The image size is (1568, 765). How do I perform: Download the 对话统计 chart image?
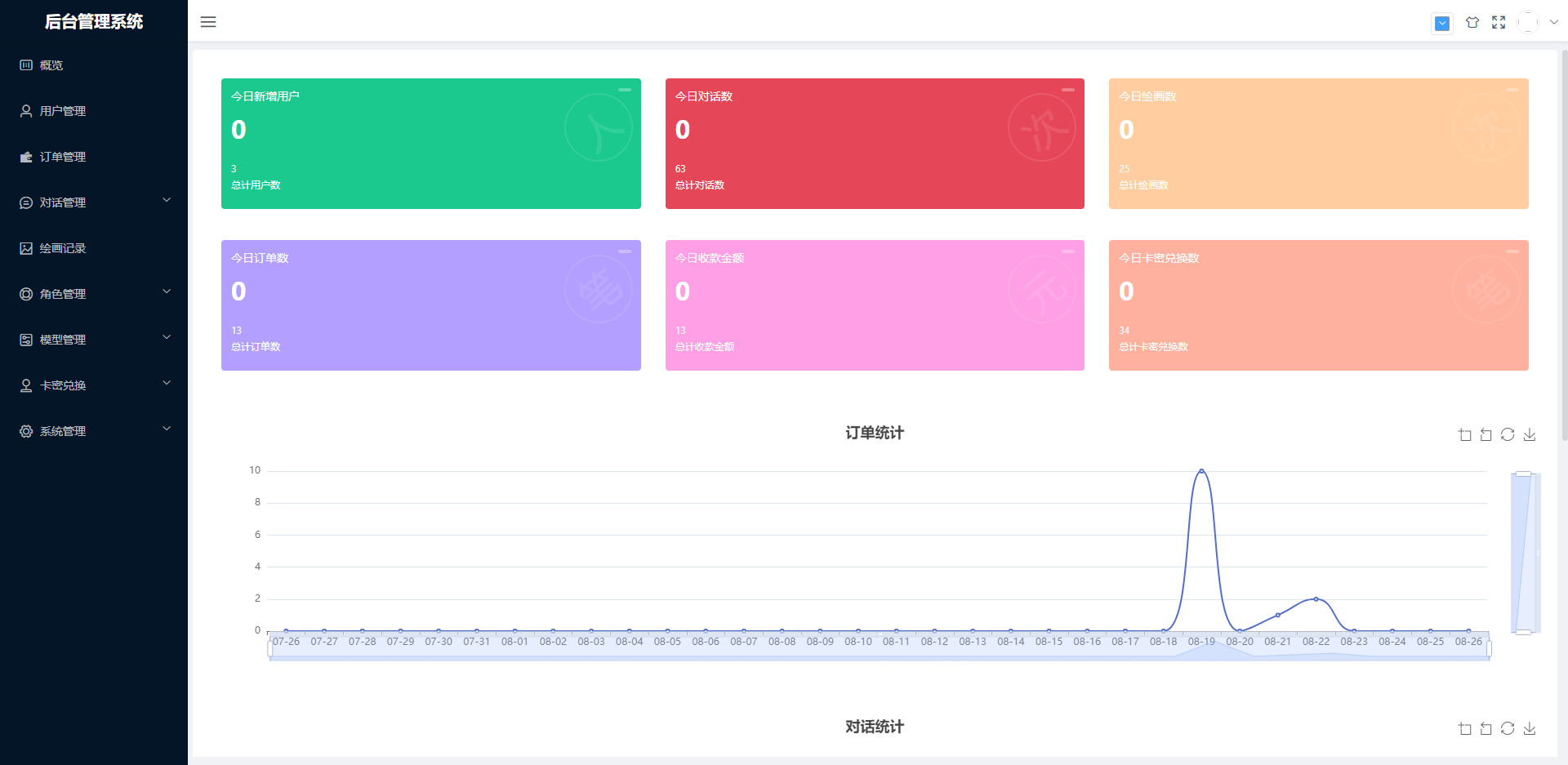point(1530,729)
